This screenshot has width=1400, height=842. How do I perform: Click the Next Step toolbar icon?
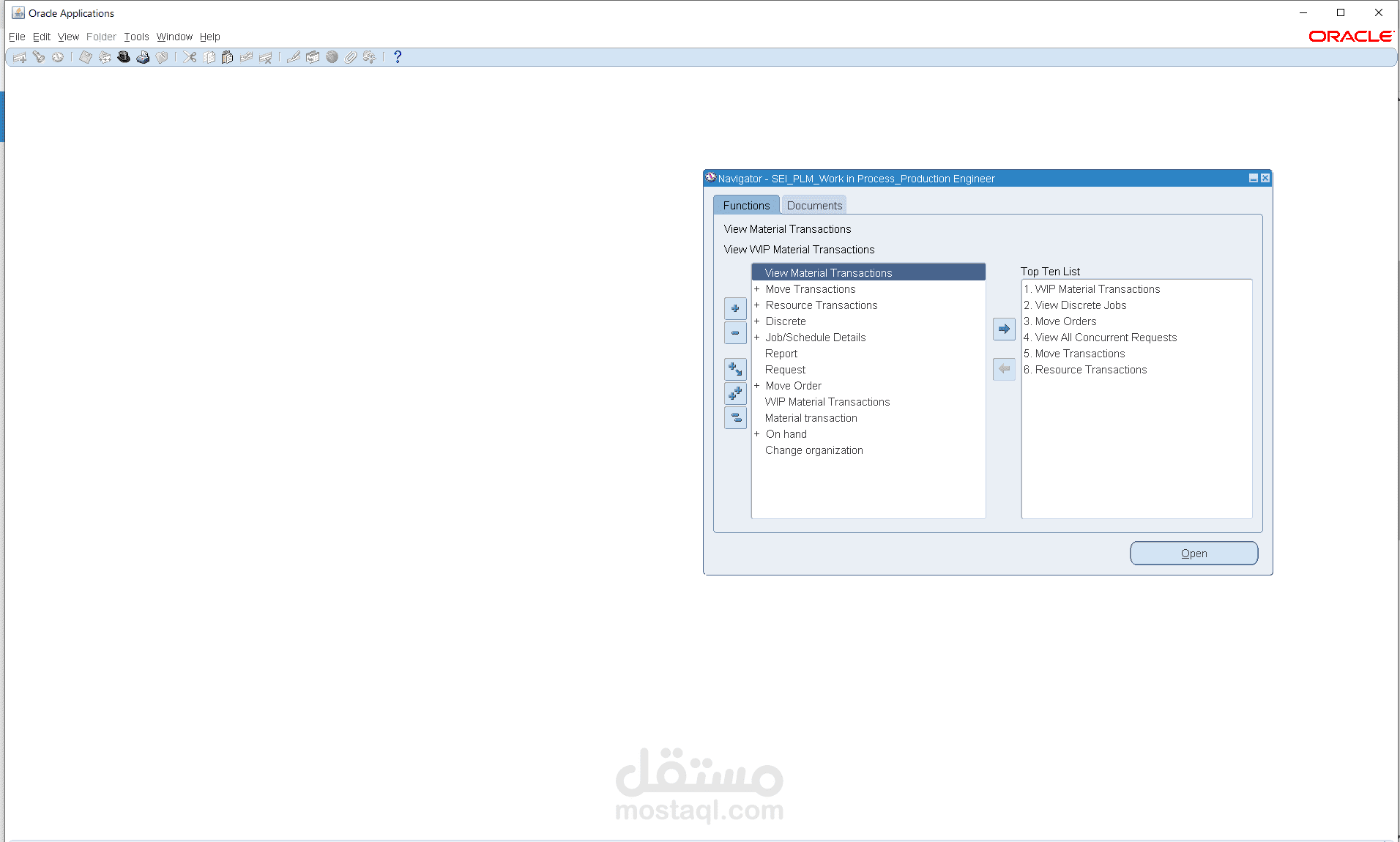105,57
